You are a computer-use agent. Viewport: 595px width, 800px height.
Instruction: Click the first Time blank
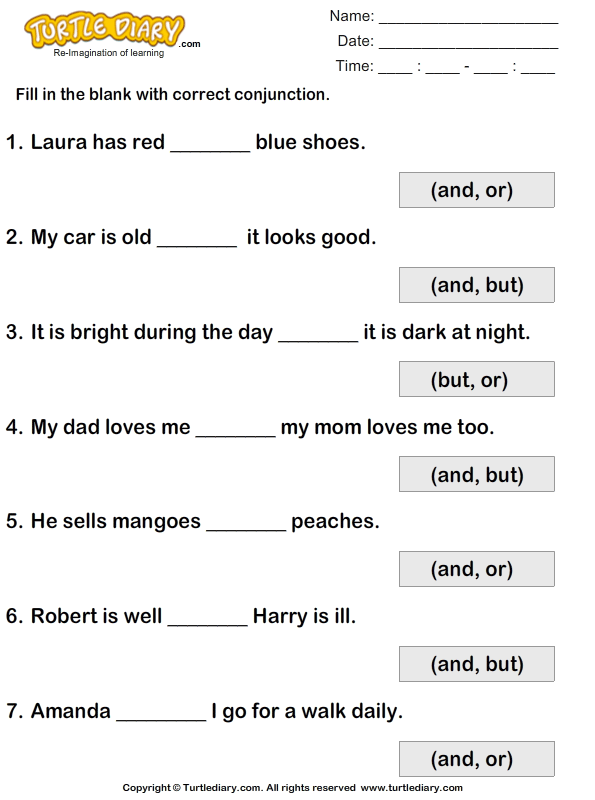(x=395, y=72)
